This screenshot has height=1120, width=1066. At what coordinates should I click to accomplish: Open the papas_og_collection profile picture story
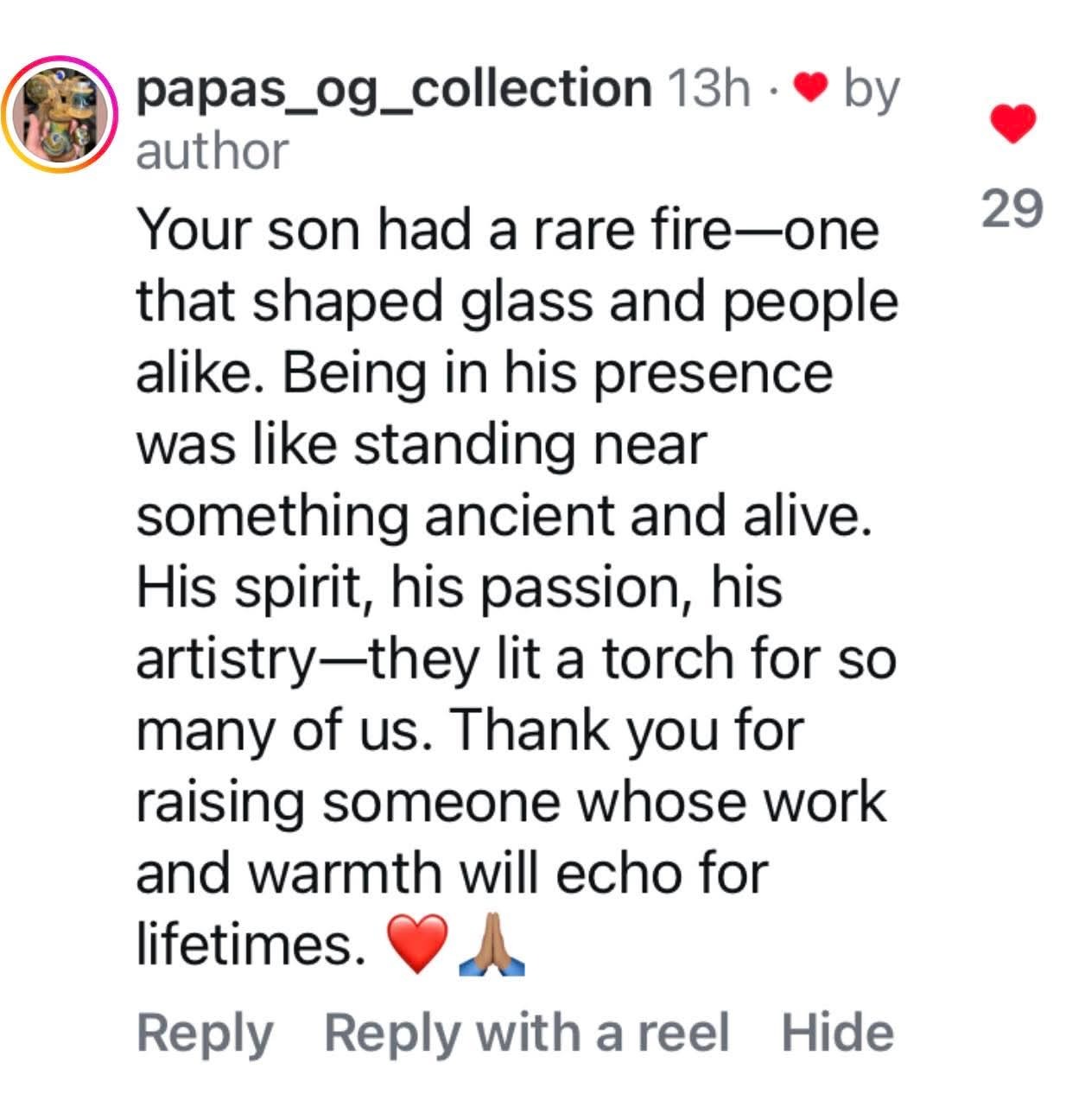(60, 114)
